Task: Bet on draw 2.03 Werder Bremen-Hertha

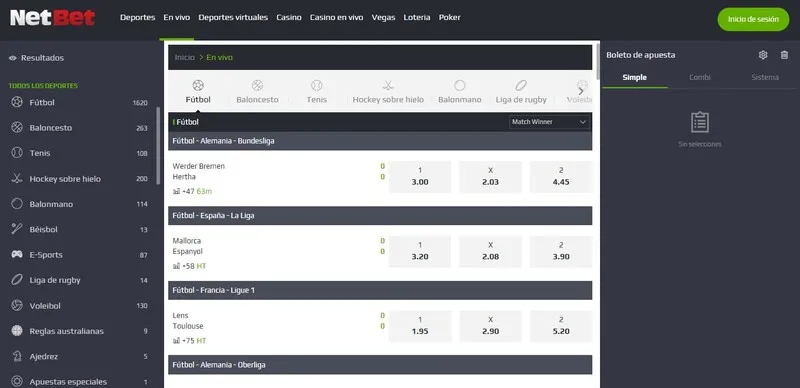Action: (x=490, y=177)
